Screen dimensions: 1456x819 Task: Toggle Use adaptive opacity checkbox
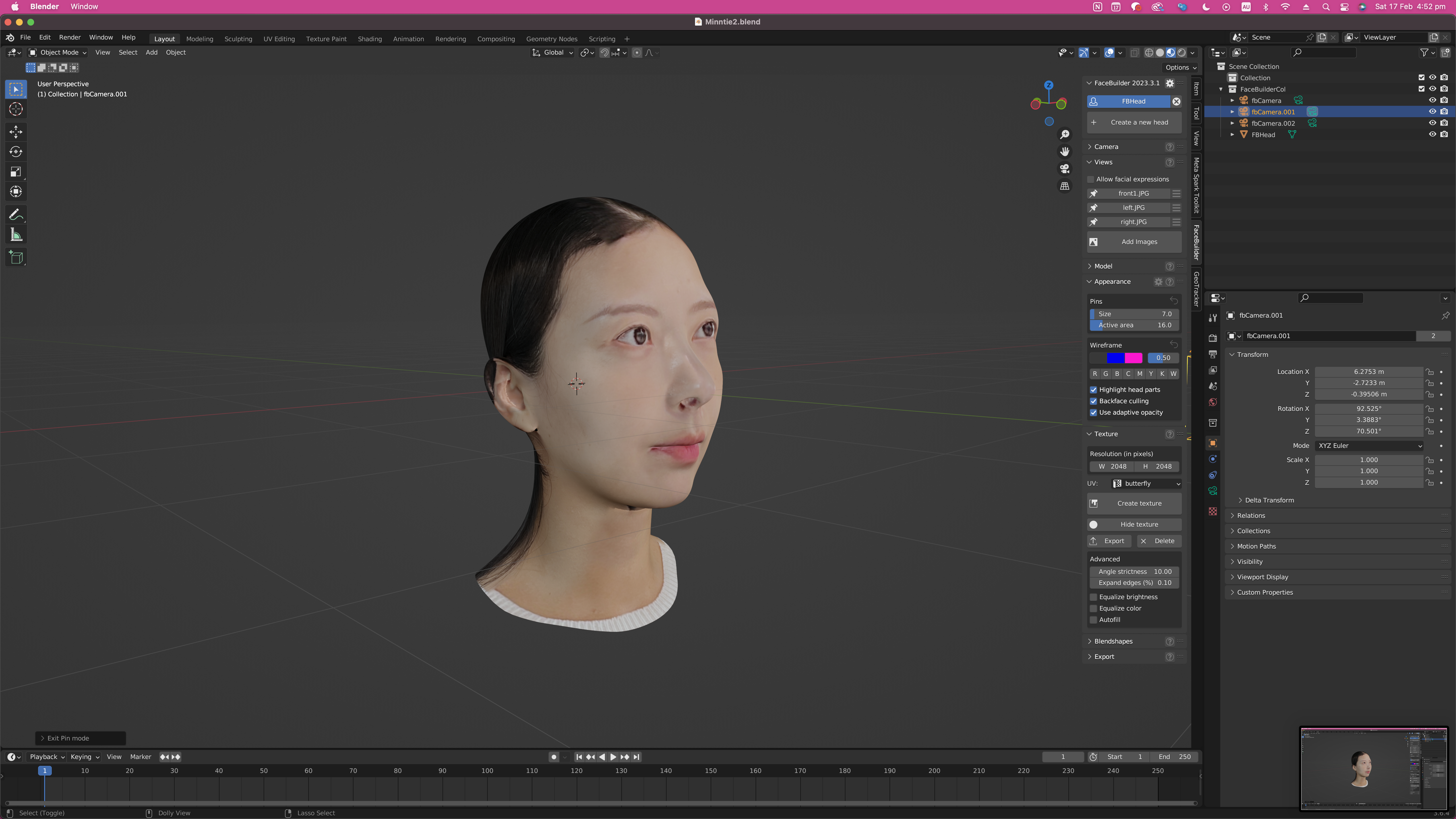click(x=1093, y=413)
